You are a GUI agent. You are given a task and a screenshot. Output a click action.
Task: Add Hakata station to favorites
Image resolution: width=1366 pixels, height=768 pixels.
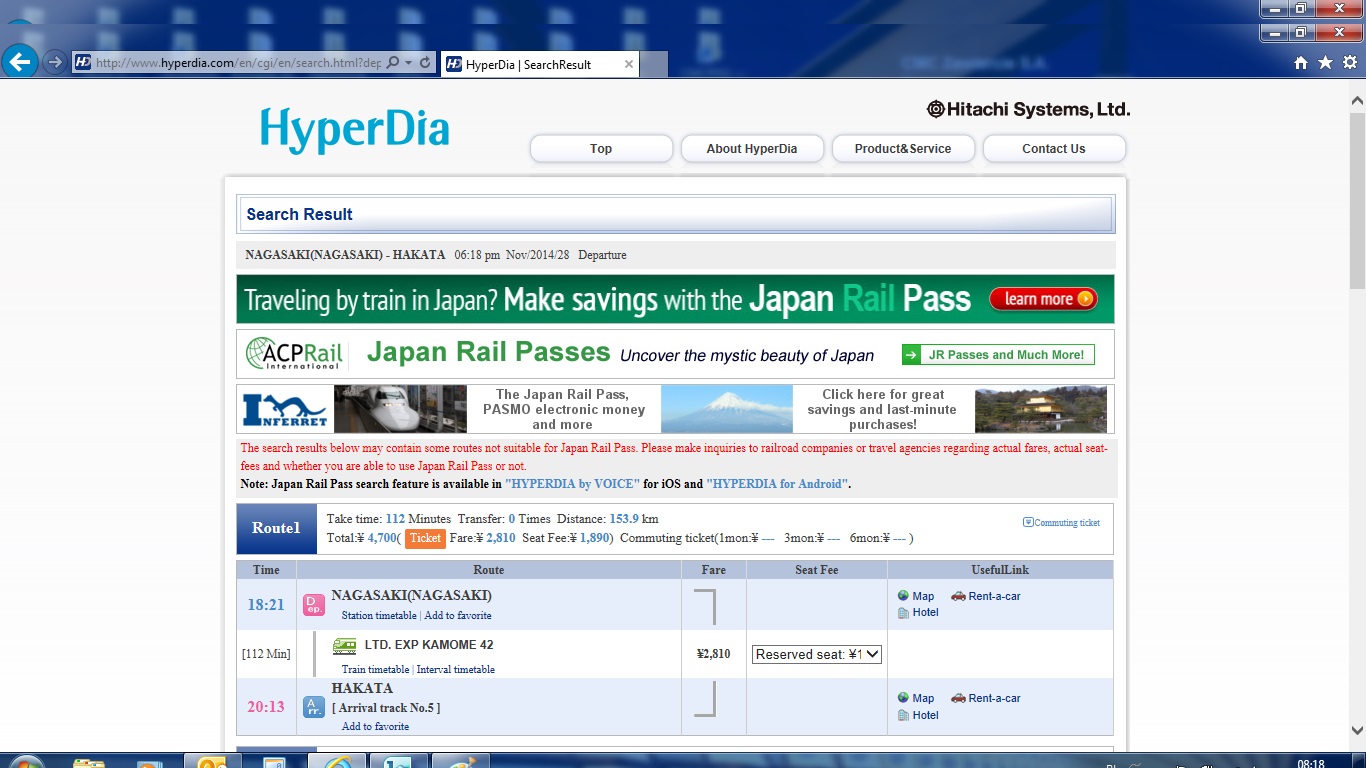point(376,726)
